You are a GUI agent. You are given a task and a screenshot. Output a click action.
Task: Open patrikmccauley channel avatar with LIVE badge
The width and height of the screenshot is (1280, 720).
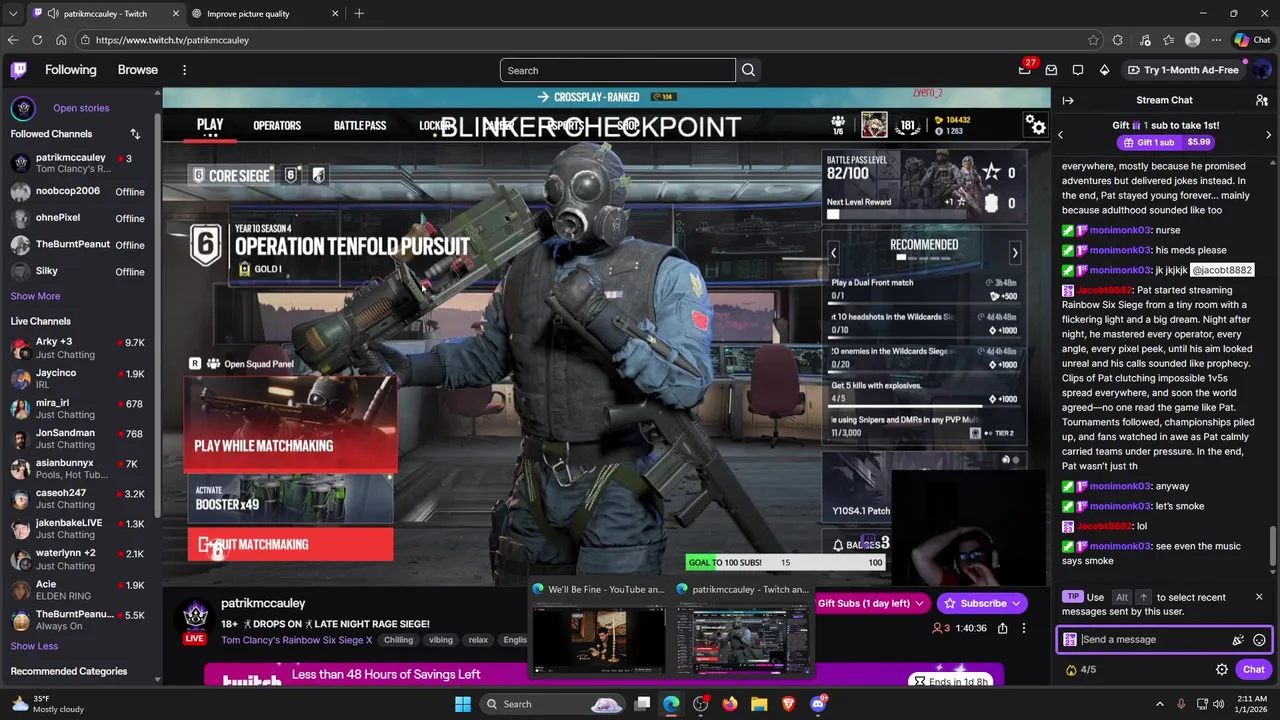[x=195, y=620]
